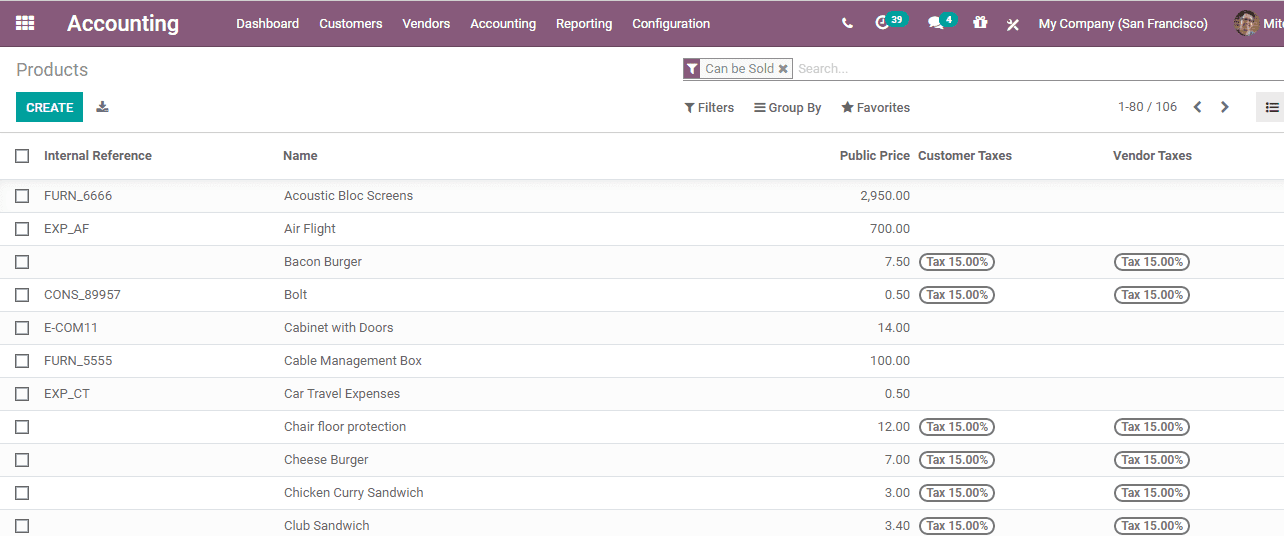Go to the next page arrow
Screen dimensions: 1284x536
coord(1224,107)
